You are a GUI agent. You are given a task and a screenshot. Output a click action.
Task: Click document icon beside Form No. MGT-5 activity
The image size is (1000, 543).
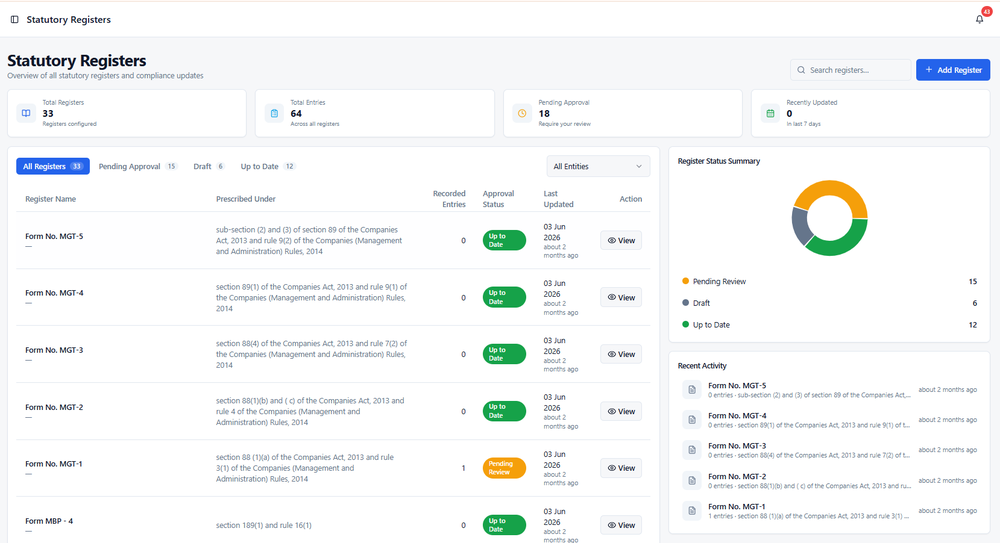click(x=692, y=390)
